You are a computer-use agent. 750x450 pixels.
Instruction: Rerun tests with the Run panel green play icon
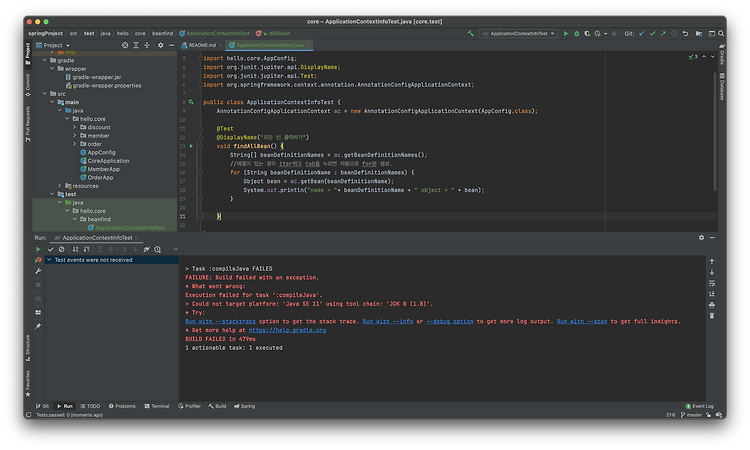tap(38, 249)
